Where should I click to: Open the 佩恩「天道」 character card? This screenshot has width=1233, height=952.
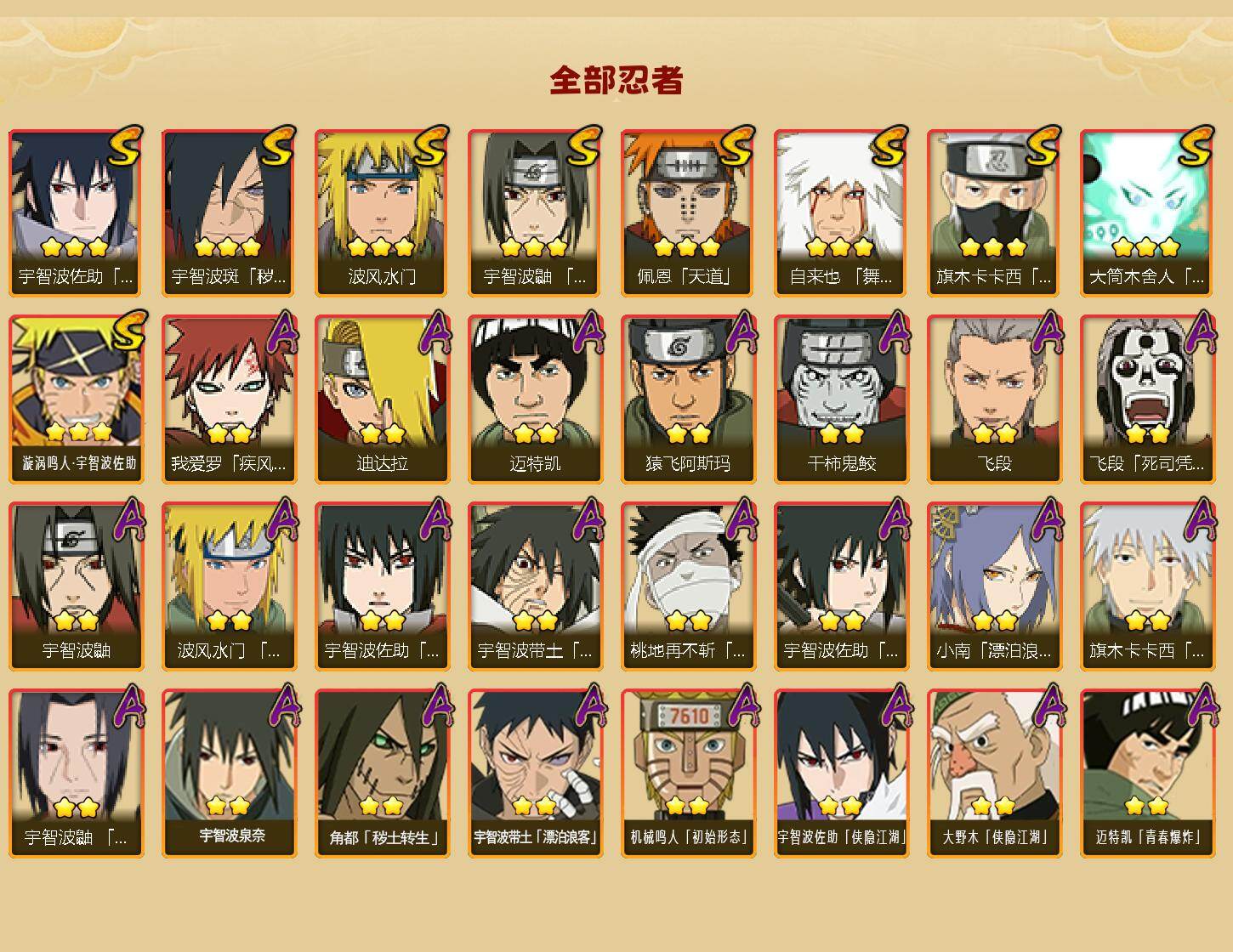(x=688, y=212)
